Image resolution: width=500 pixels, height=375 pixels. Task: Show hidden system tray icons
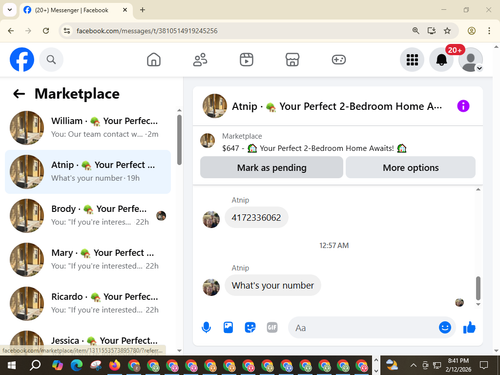(x=413, y=365)
